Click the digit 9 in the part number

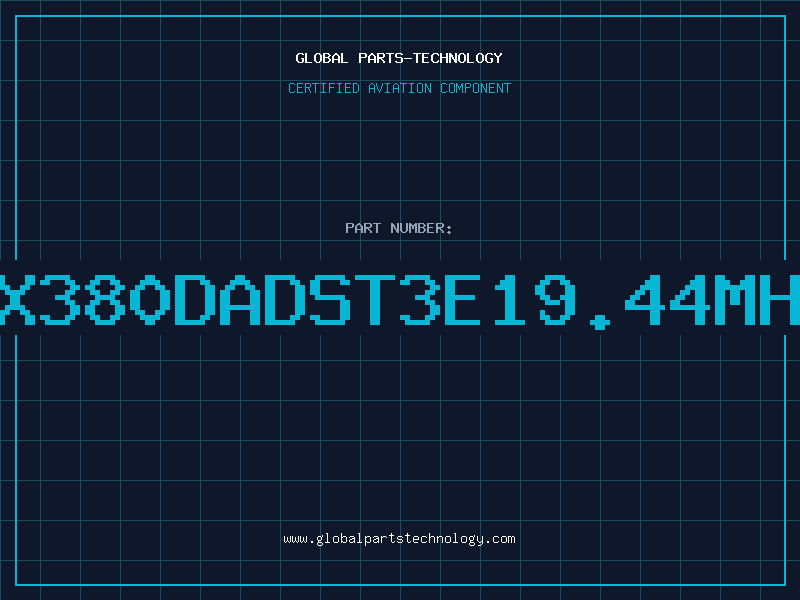554,299
